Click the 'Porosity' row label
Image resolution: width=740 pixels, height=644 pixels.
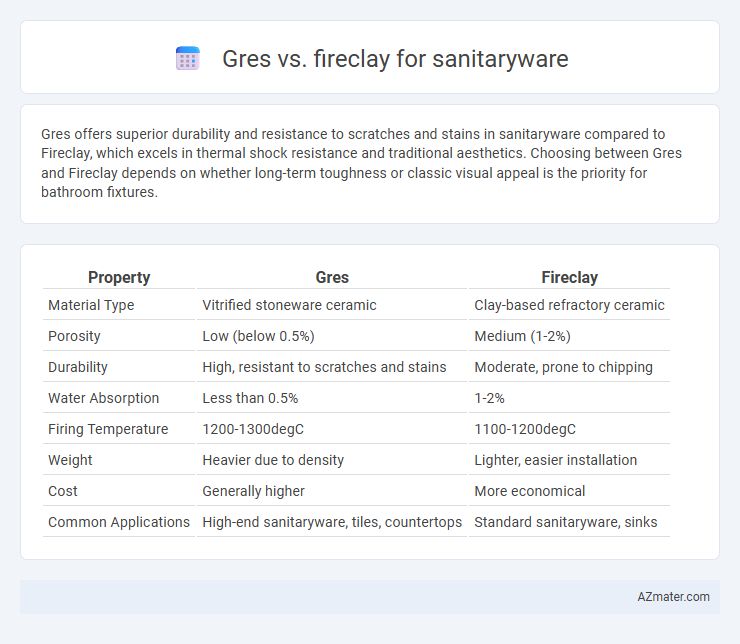(74, 336)
